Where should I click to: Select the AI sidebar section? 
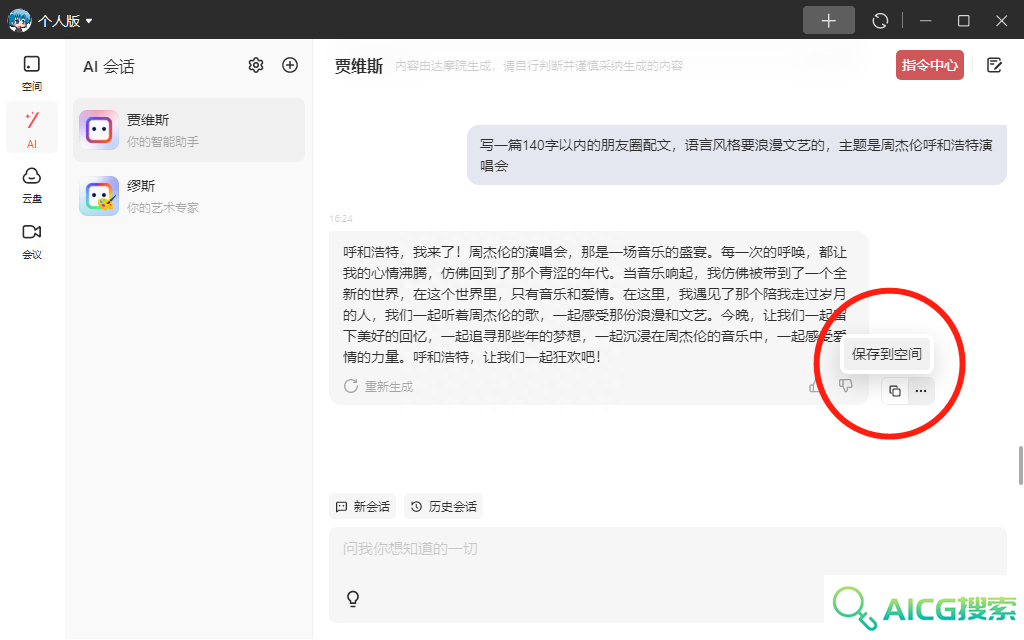[x=31, y=128]
